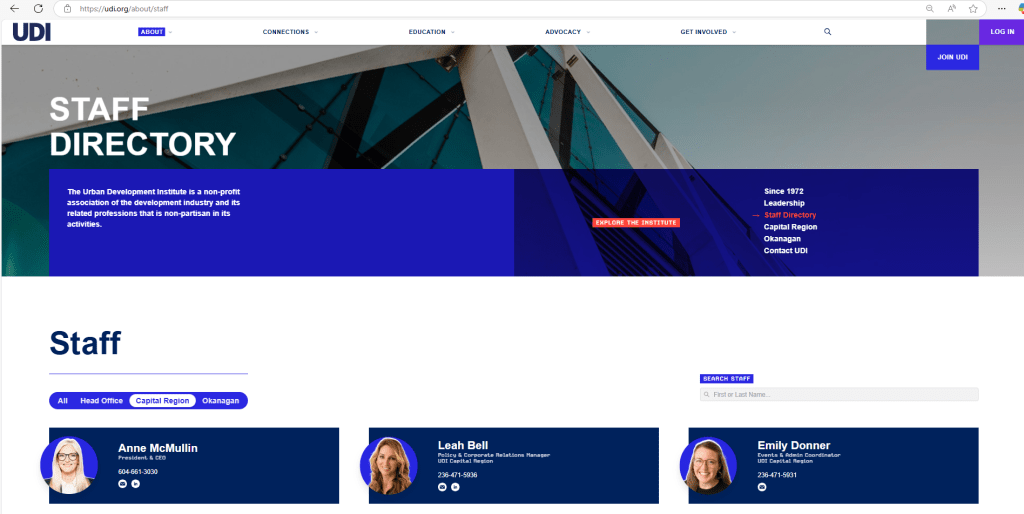Click the First or Last Name search field
Viewport: 1024px width, 514px height.
coord(839,395)
